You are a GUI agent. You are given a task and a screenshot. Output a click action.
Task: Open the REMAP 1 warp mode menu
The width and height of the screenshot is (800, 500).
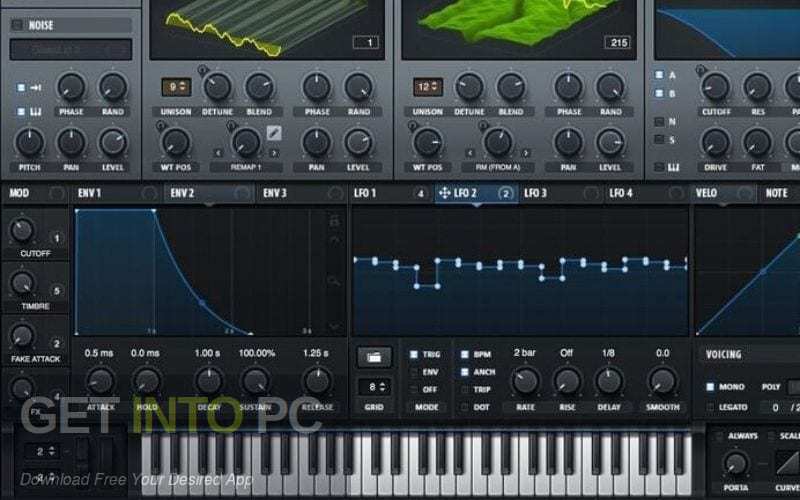(246, 167)
